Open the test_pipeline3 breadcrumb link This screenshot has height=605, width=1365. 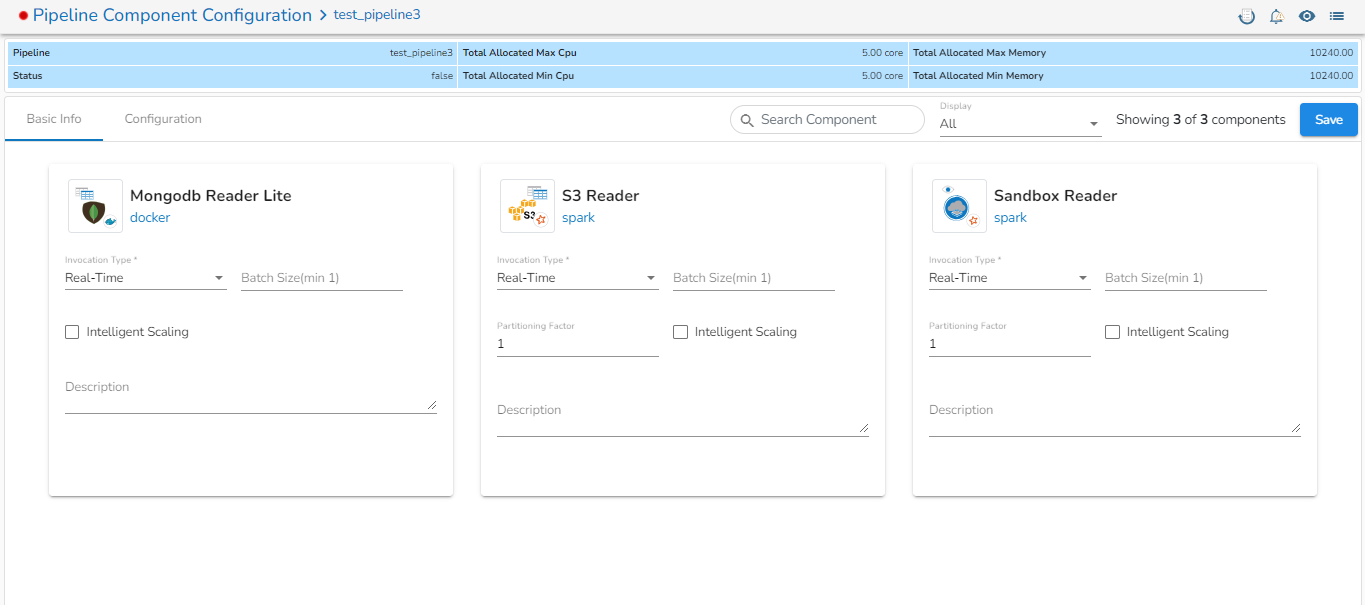(x=376, y=15)
